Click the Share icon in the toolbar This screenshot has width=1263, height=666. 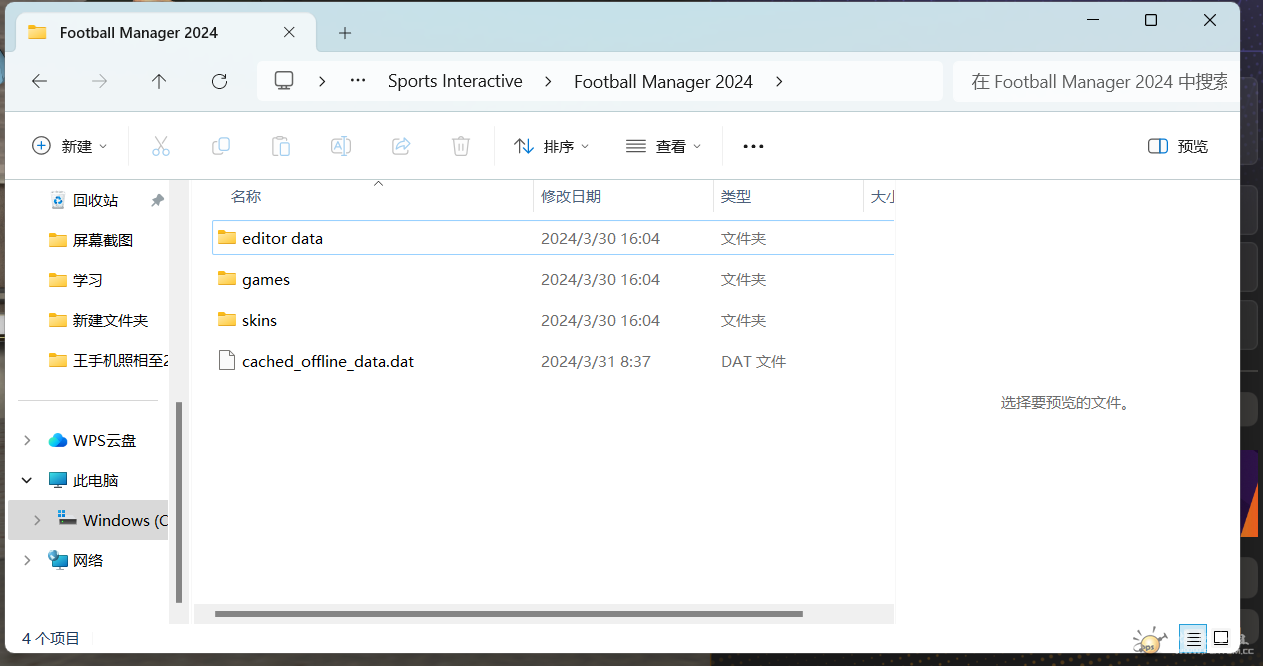(401, 146)
